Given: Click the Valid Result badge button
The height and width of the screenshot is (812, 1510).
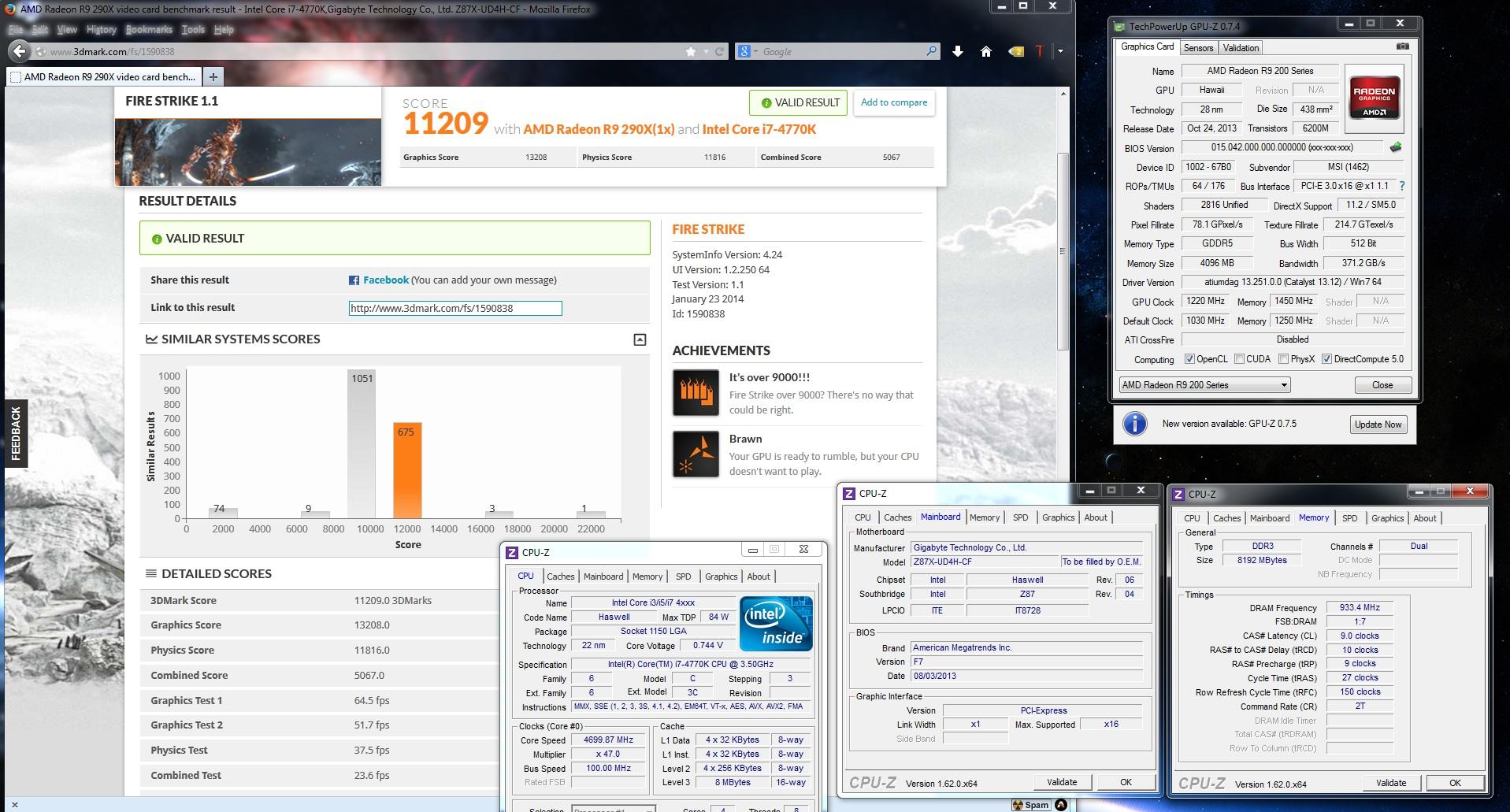Looking at the screenshot, I should 799,102.
